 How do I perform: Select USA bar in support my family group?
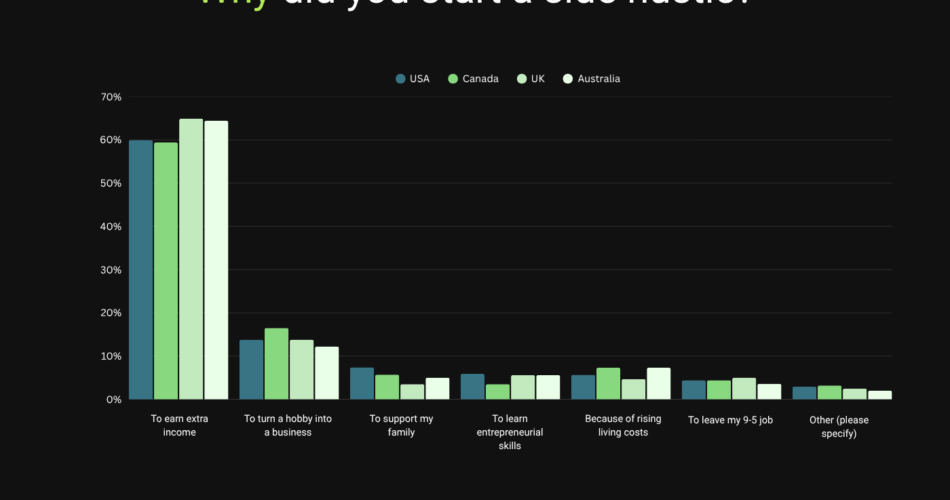[x=361, y=384]
